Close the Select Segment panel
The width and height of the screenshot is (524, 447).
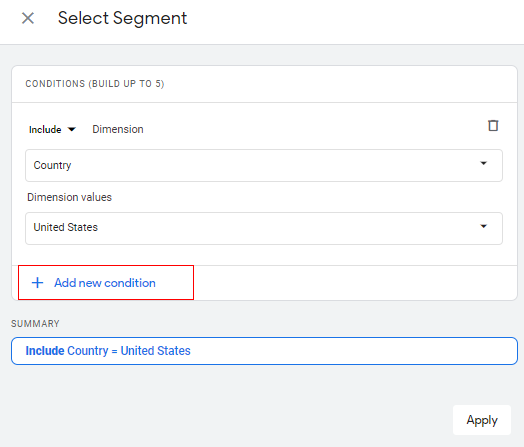pyautogui.click(x=28, y=18)
